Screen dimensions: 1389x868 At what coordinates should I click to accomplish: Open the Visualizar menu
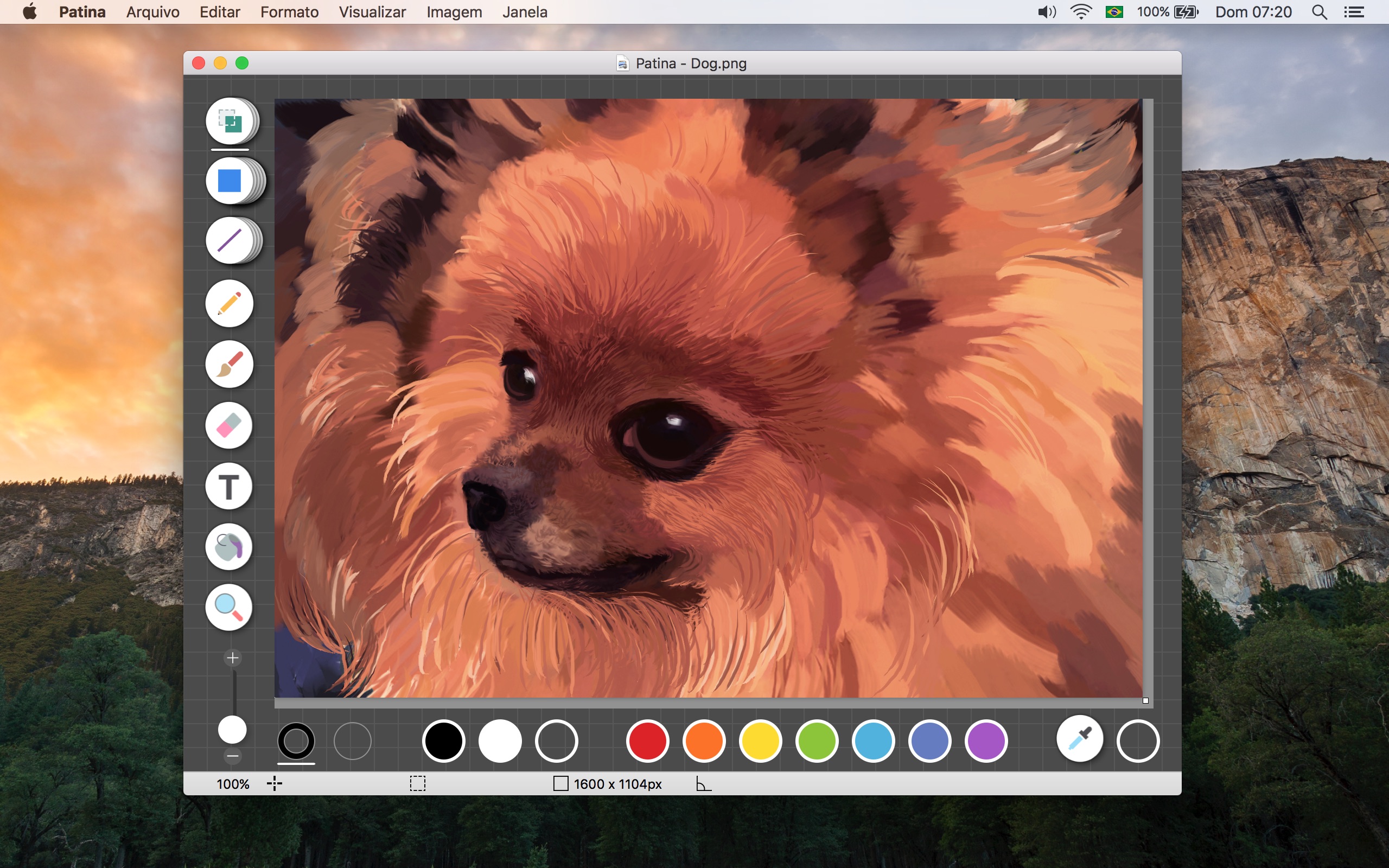coord(372,11)
